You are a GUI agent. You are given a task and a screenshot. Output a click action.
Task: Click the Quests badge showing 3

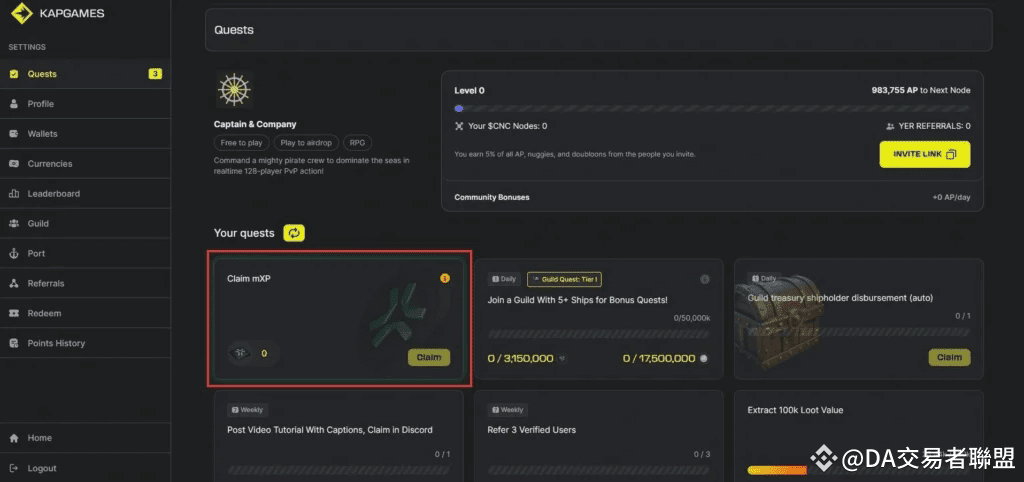coord(155,74)
